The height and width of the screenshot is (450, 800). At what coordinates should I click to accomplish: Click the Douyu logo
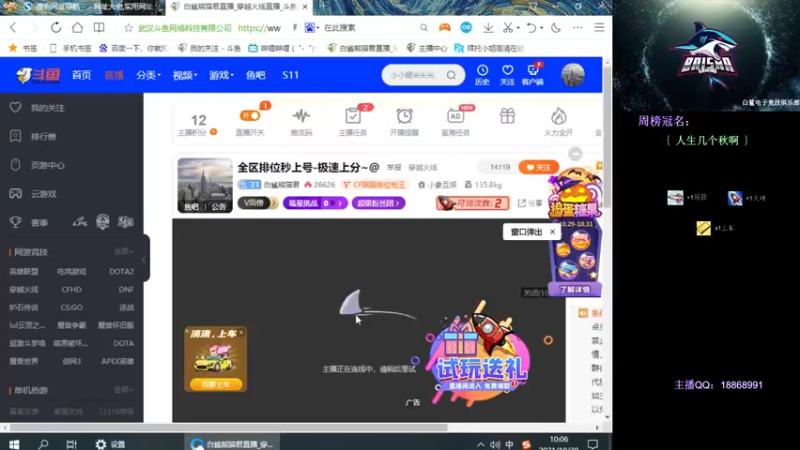point(38,75)
